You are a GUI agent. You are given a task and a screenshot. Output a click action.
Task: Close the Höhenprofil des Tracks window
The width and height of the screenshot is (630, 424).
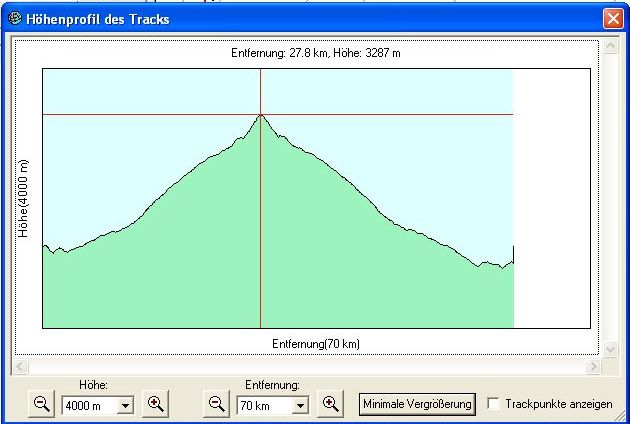pyautogui.click(x=612, y=18)
